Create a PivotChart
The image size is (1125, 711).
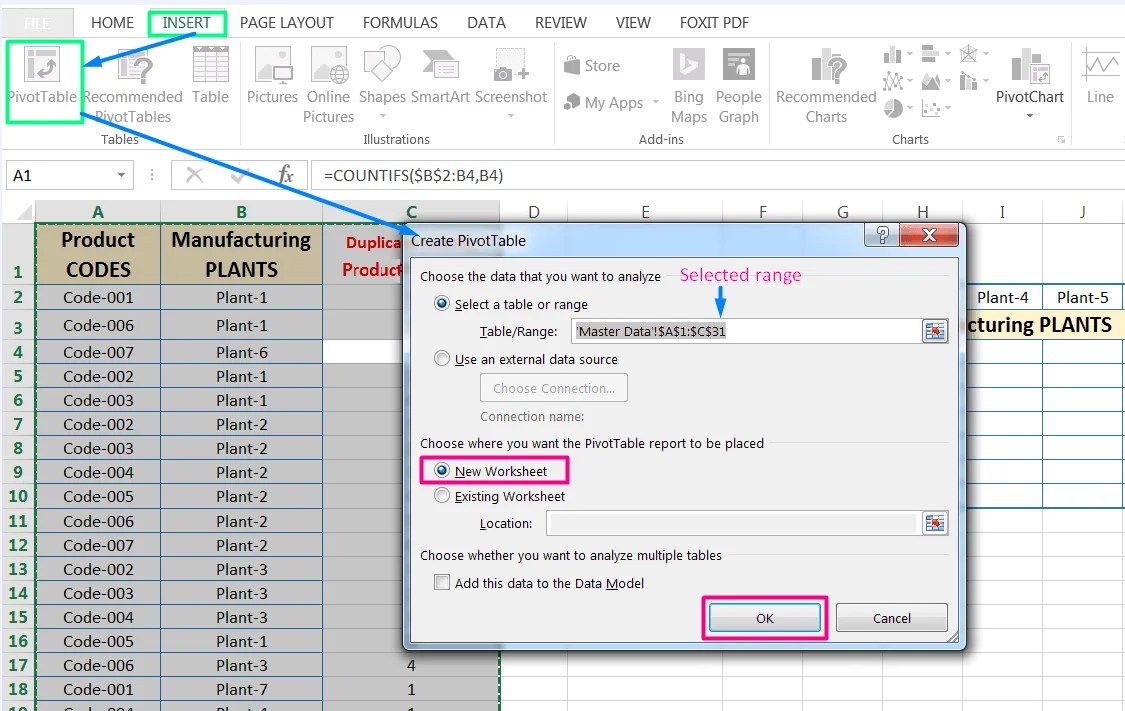pos(1029,80)
